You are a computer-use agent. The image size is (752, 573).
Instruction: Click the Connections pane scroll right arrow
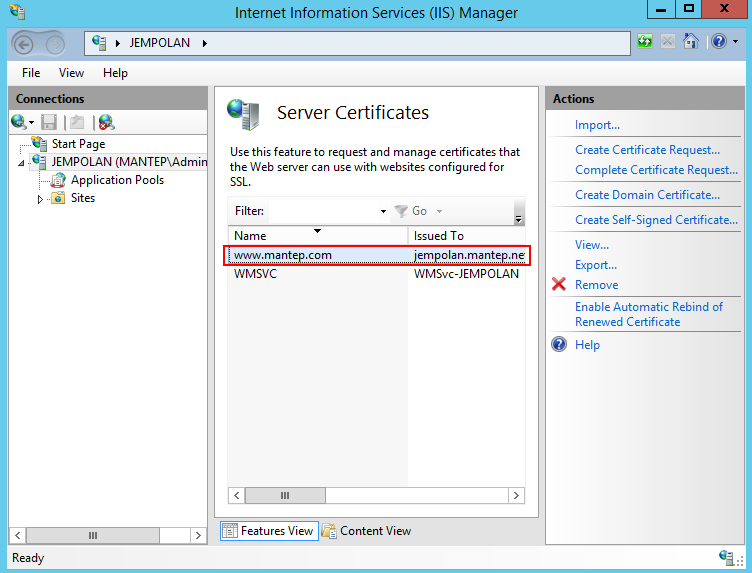pyautogui.click(x=198, y=535)
